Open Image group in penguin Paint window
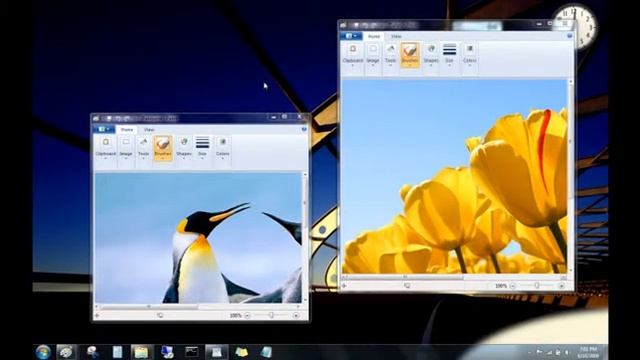The image size is (640, 360). click(x=126, y=148)
